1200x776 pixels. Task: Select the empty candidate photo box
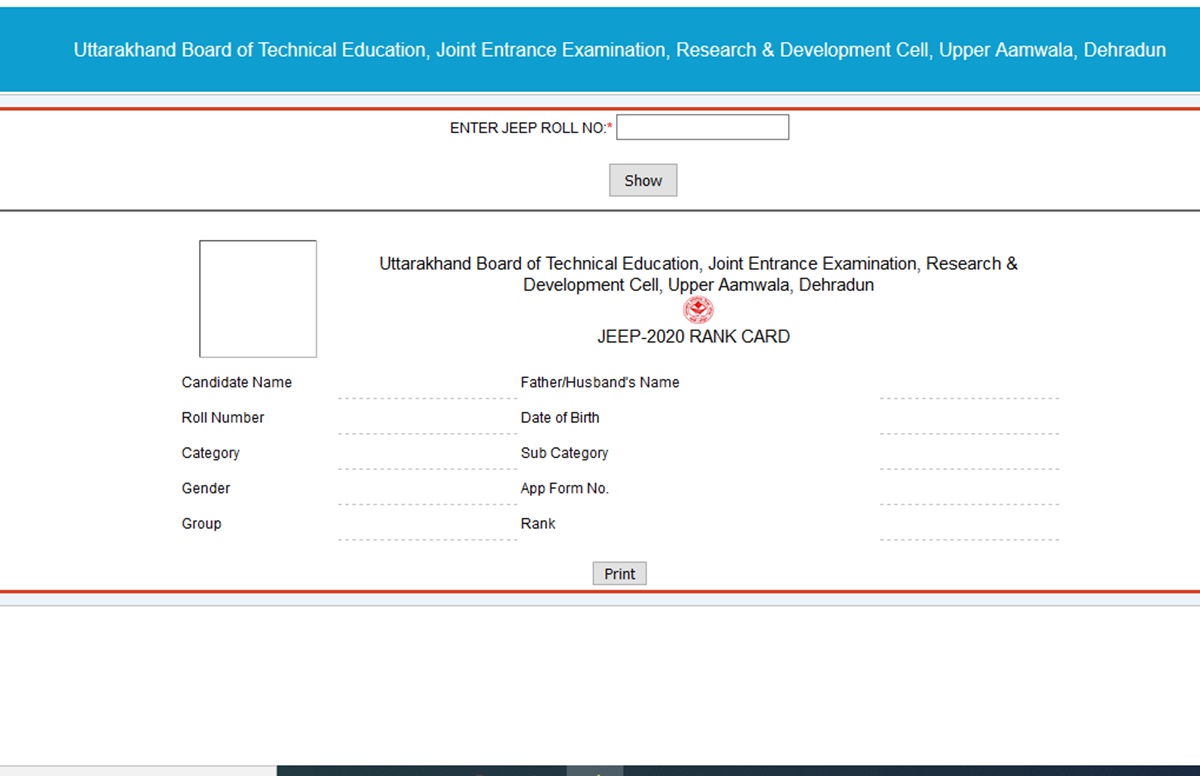(258, 299)
